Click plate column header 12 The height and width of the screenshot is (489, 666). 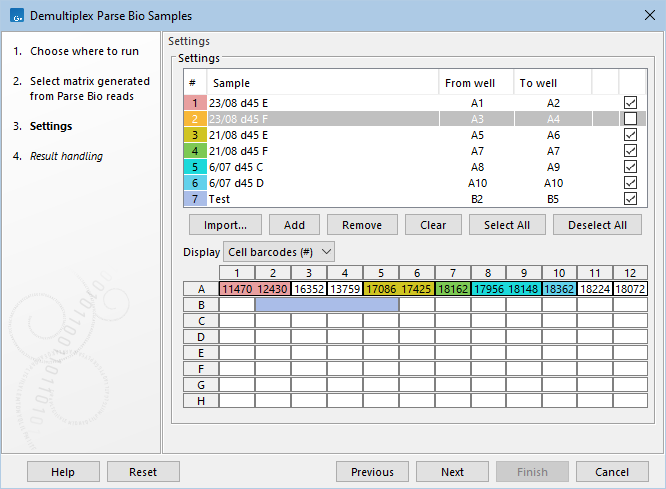(x=630, y=273)
